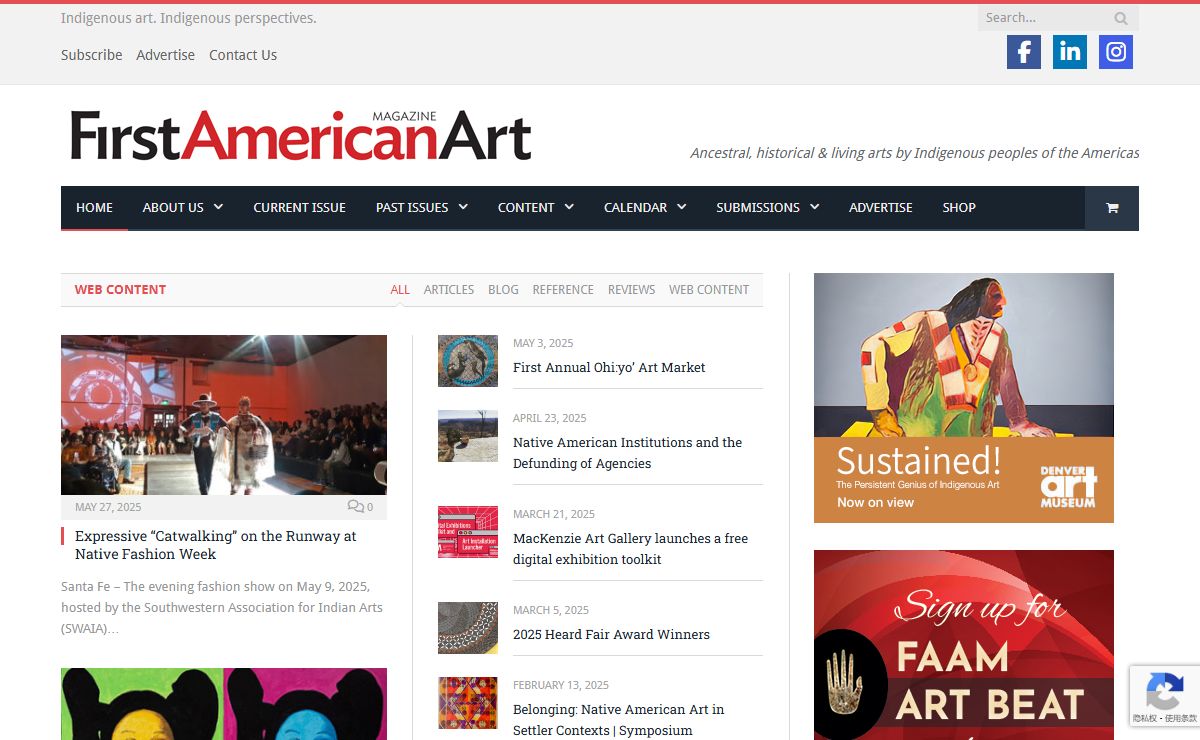Viewport: 1200px width, 740px height.
Task: Click the April 23, 2025 date text
Action: pyautogui.click(x=550, y=418)
